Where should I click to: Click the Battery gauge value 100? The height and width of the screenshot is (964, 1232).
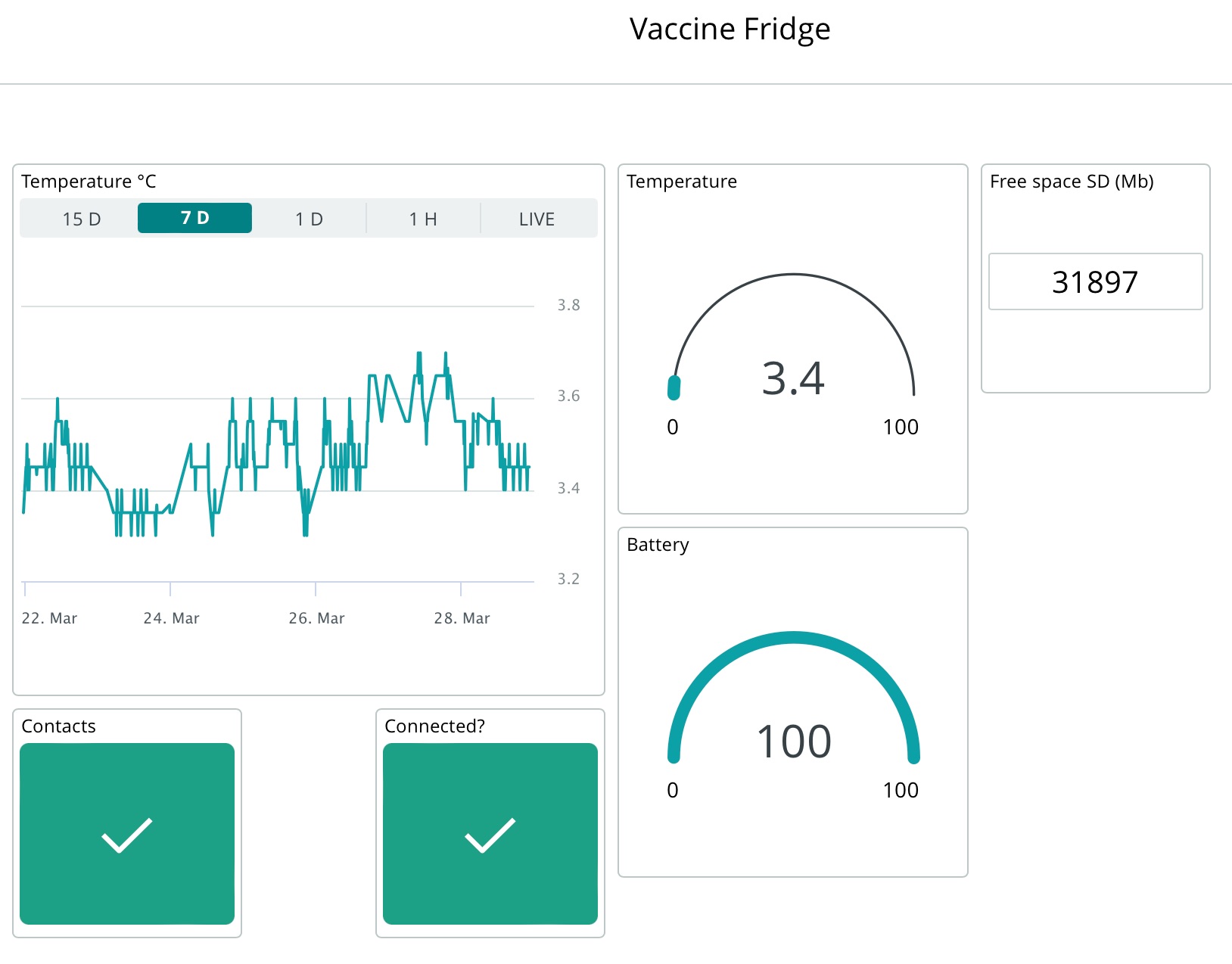tap(793, 742)
